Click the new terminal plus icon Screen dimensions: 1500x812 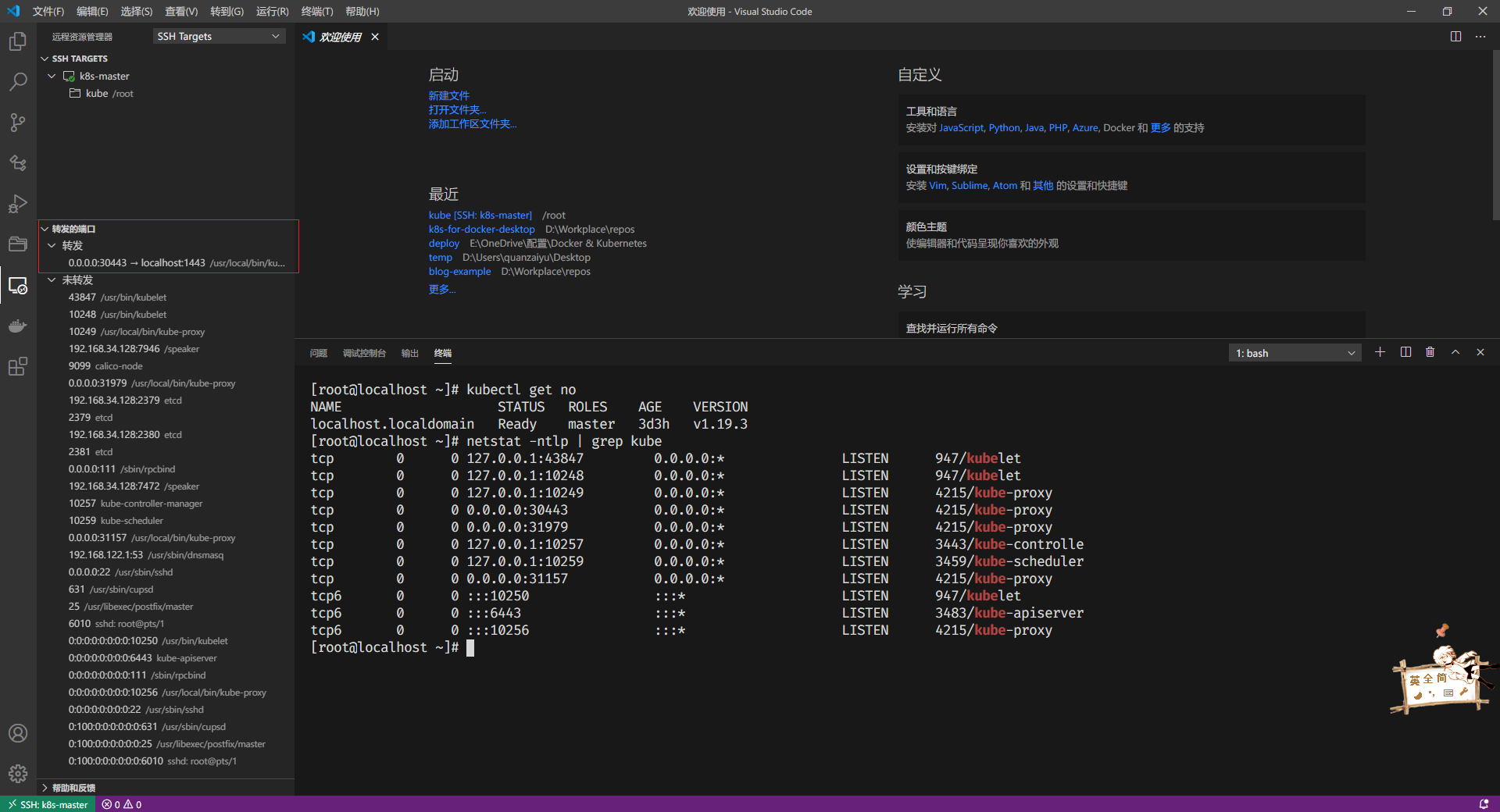click(x=1380, y=353)
